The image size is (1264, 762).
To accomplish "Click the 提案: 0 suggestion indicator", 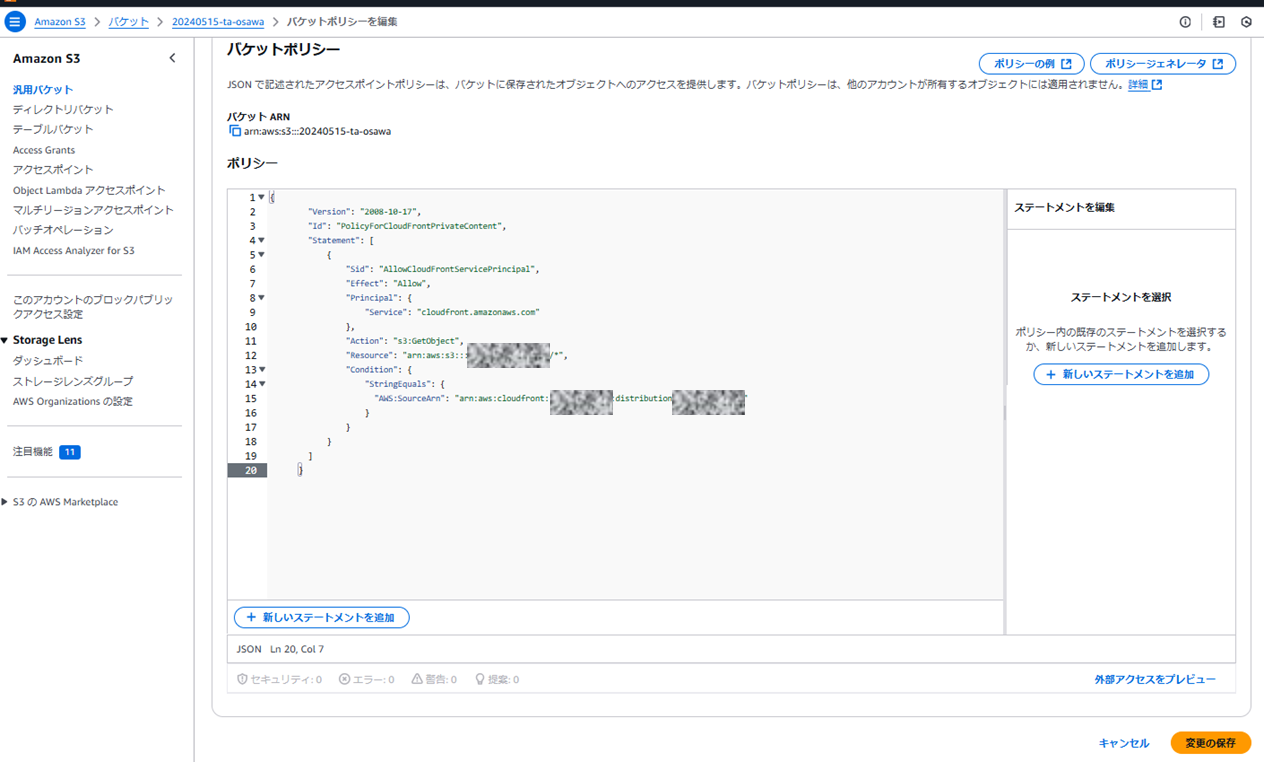I will pyautogui.click(x=496, y=679).
